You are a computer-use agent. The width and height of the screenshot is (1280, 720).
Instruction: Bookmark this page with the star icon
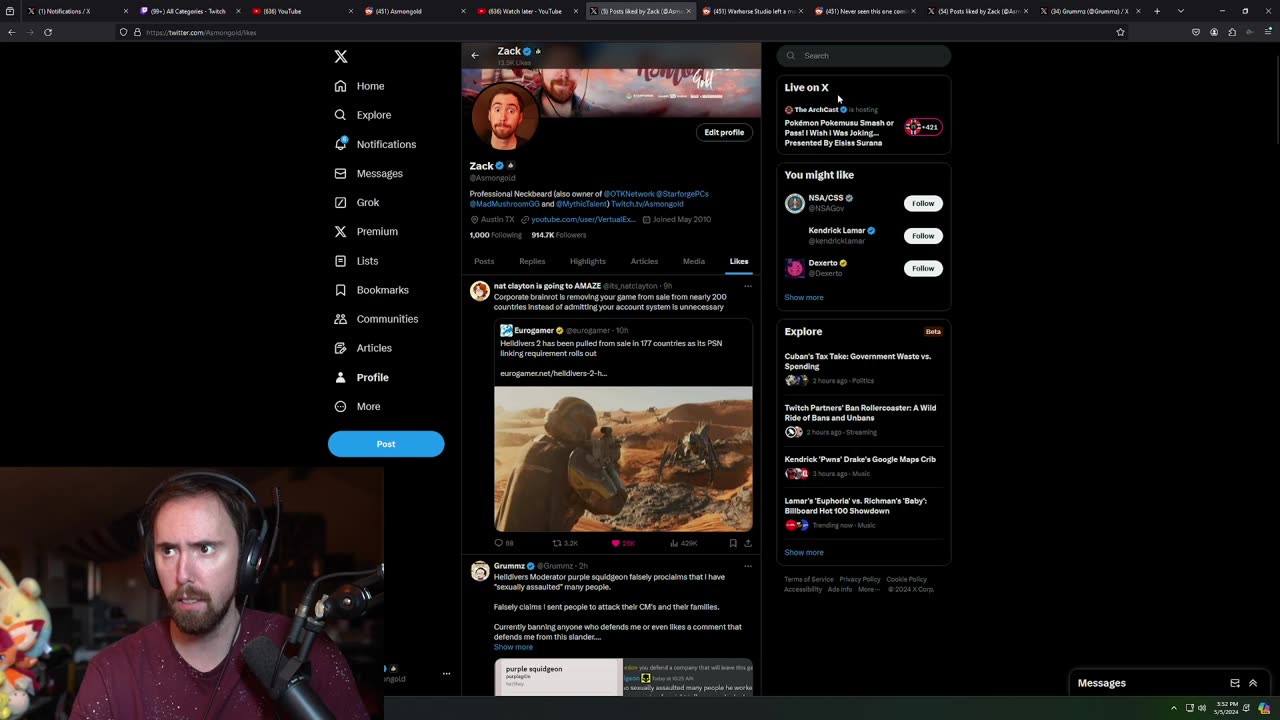pos(1120,32)
